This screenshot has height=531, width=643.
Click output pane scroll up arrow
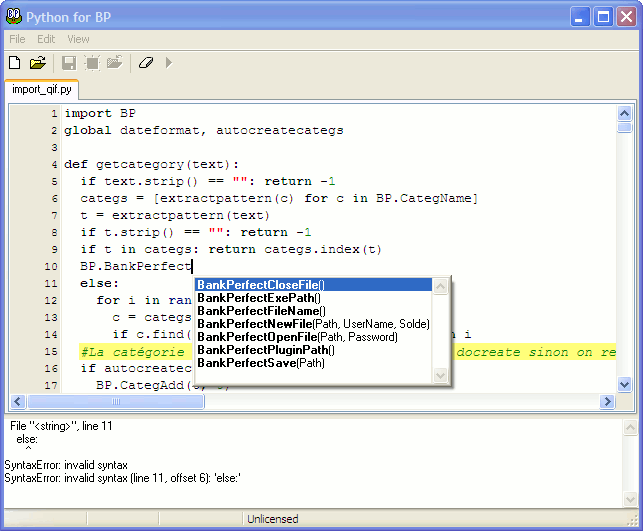point(630,428)
